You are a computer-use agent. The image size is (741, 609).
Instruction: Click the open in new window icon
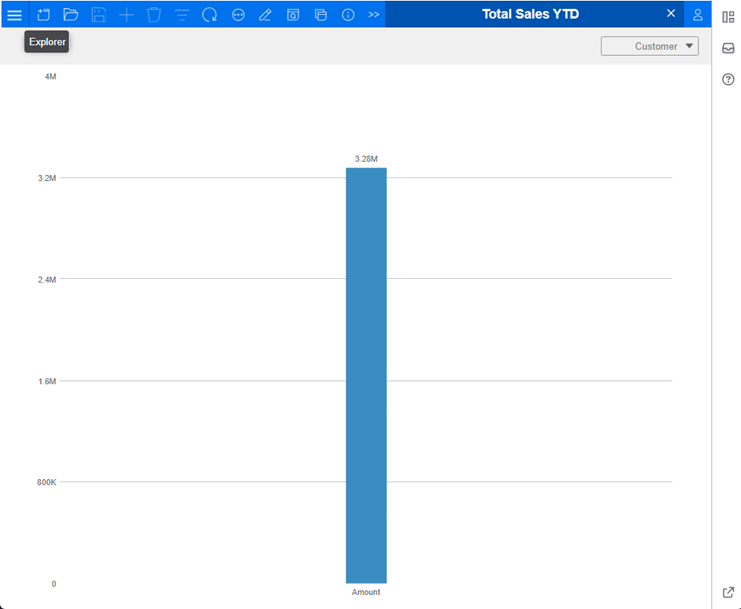(728, 592)
